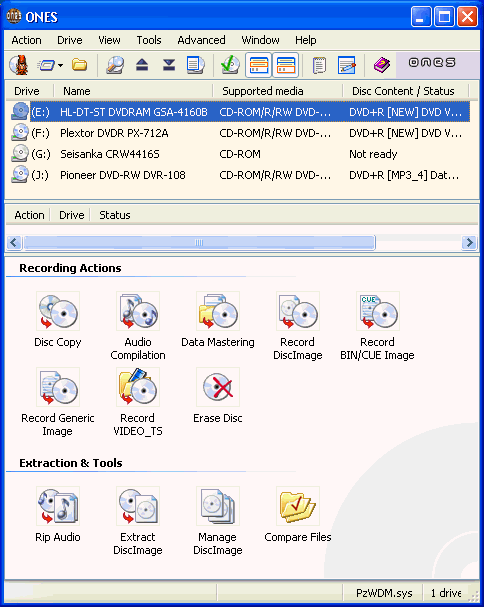Launch the Erase Disc action

[x=218, y=396]
